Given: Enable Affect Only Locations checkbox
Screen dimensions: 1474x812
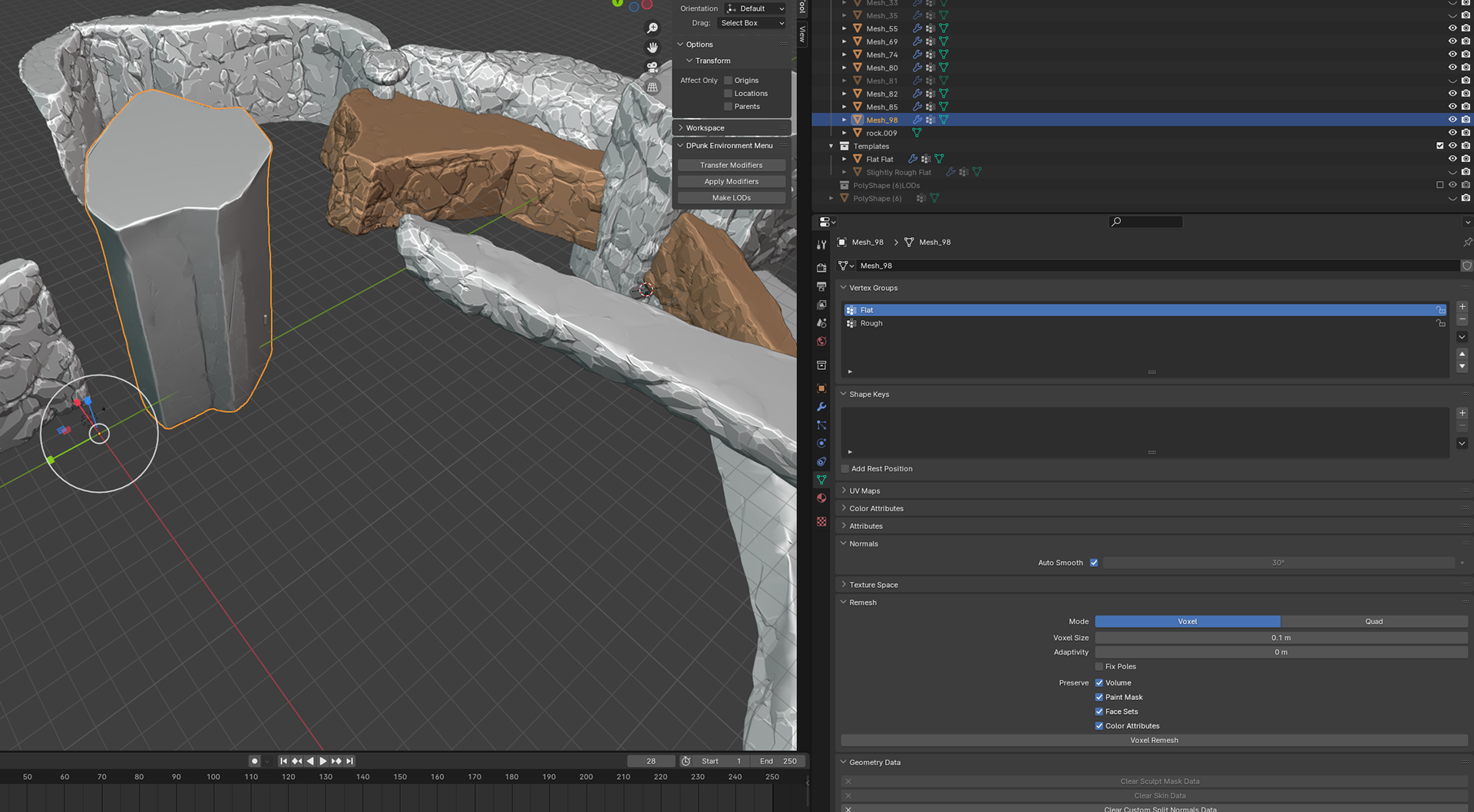Looking at the screenshot, I should [x=729, y=94].
